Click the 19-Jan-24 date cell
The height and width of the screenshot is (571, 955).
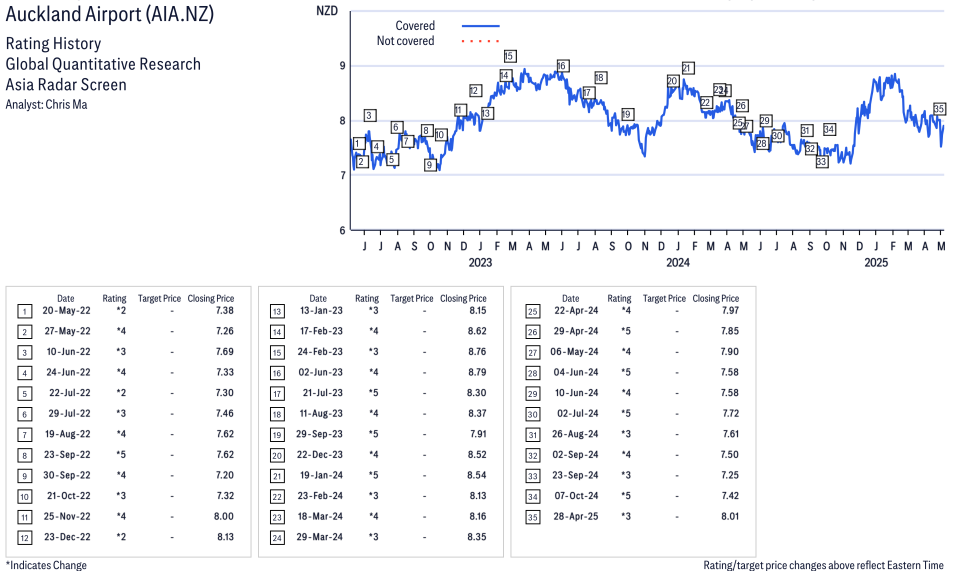click(x=321, y=475)
